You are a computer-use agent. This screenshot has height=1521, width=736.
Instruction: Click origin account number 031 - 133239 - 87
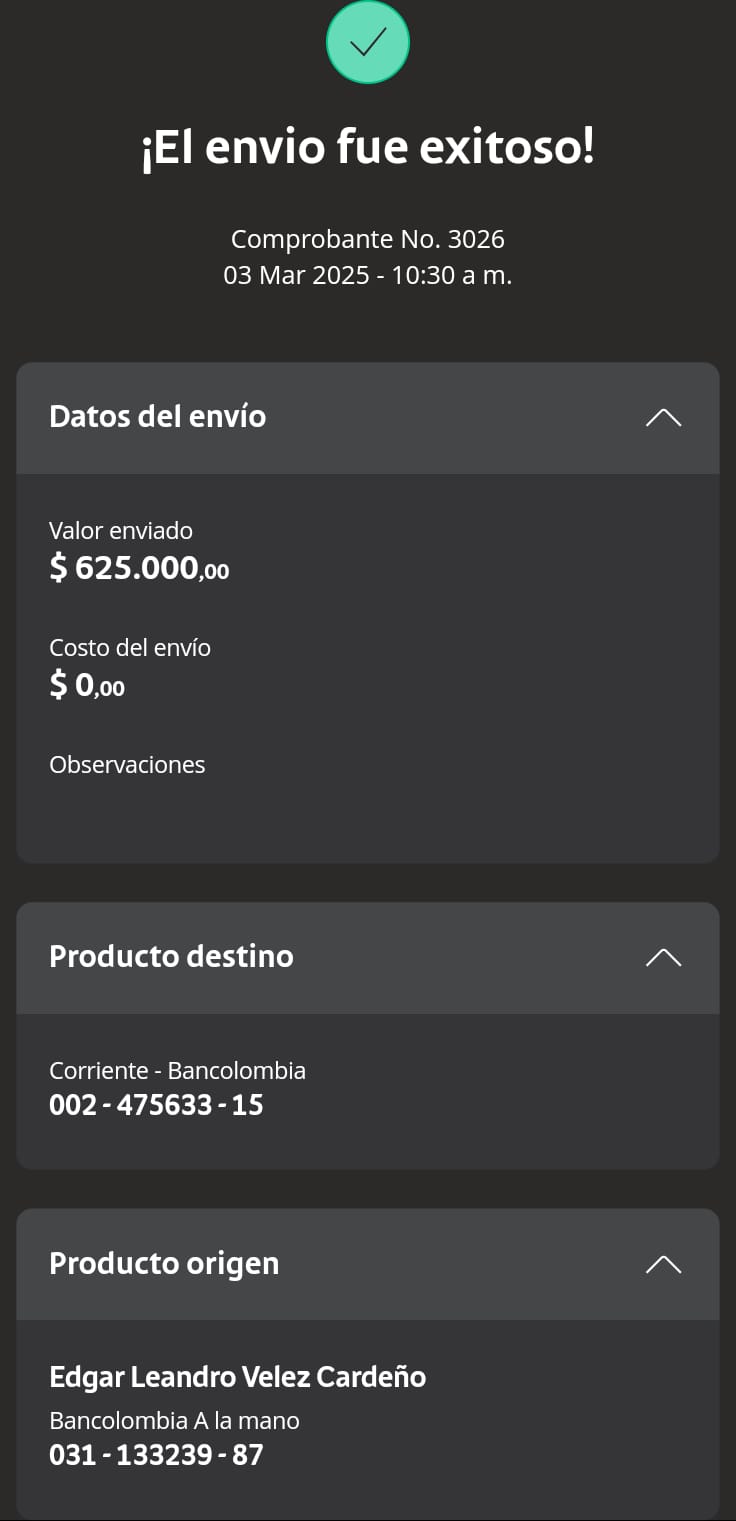pos(156,1454)
